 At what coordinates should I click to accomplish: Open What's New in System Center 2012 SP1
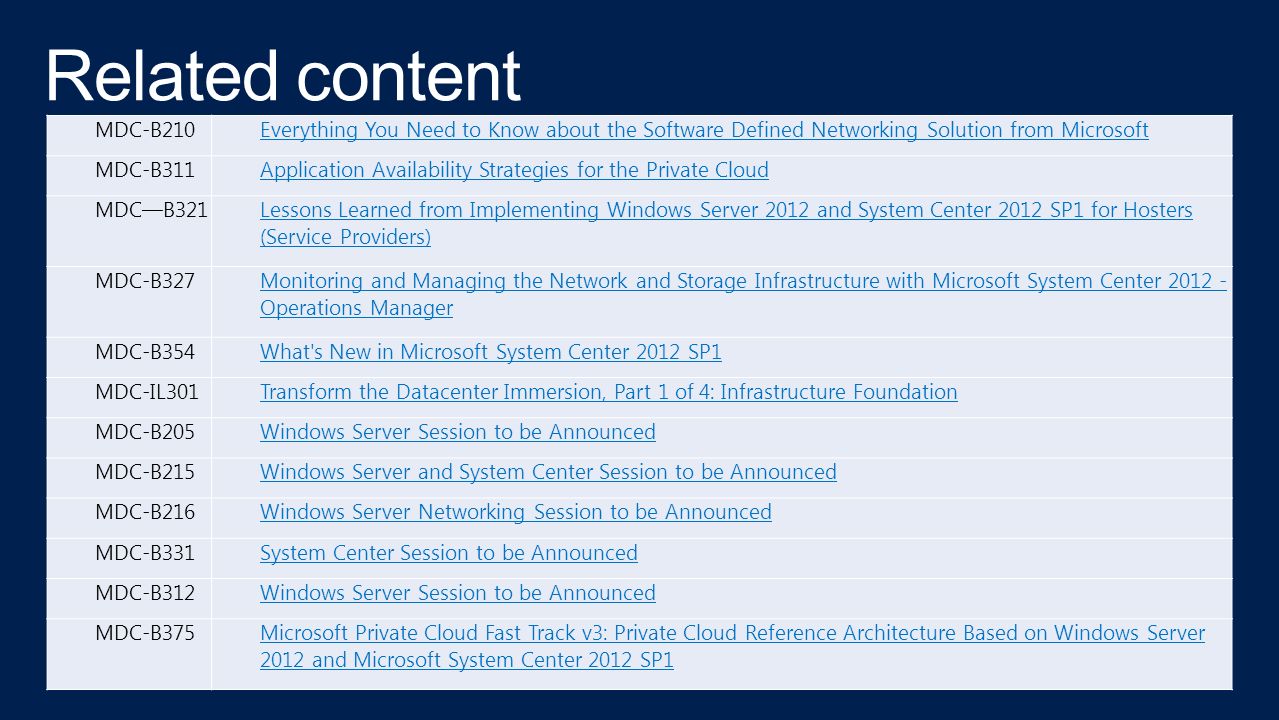click(490, 352)
